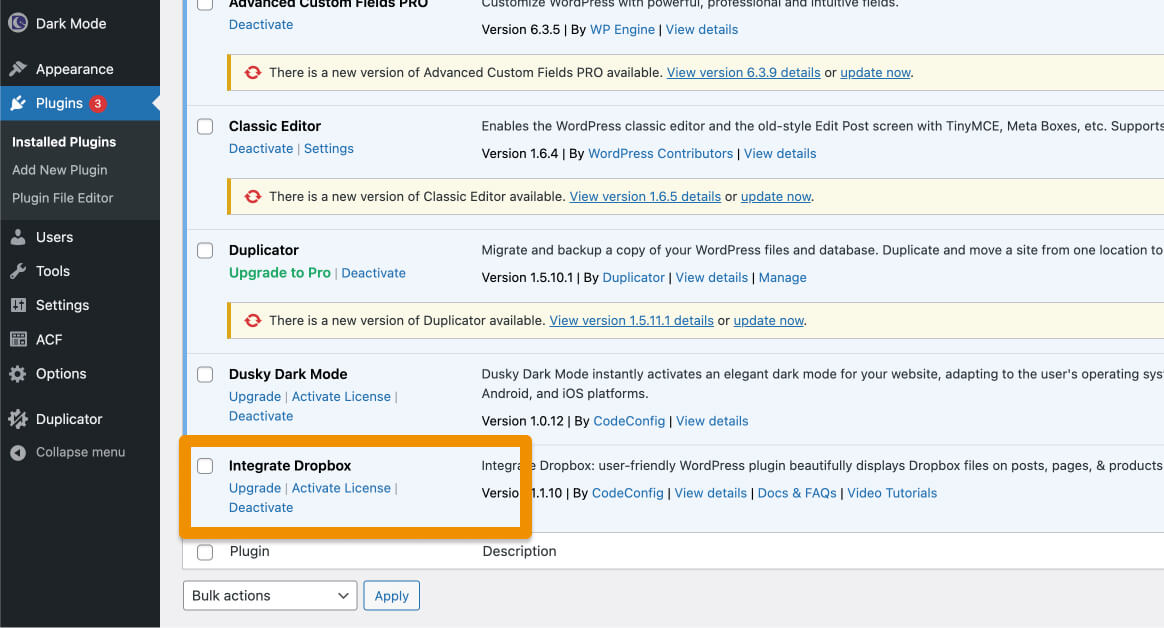Open Duplicator Manage link
Screen dimensions: 1164x628
click(x=782, y=278)
